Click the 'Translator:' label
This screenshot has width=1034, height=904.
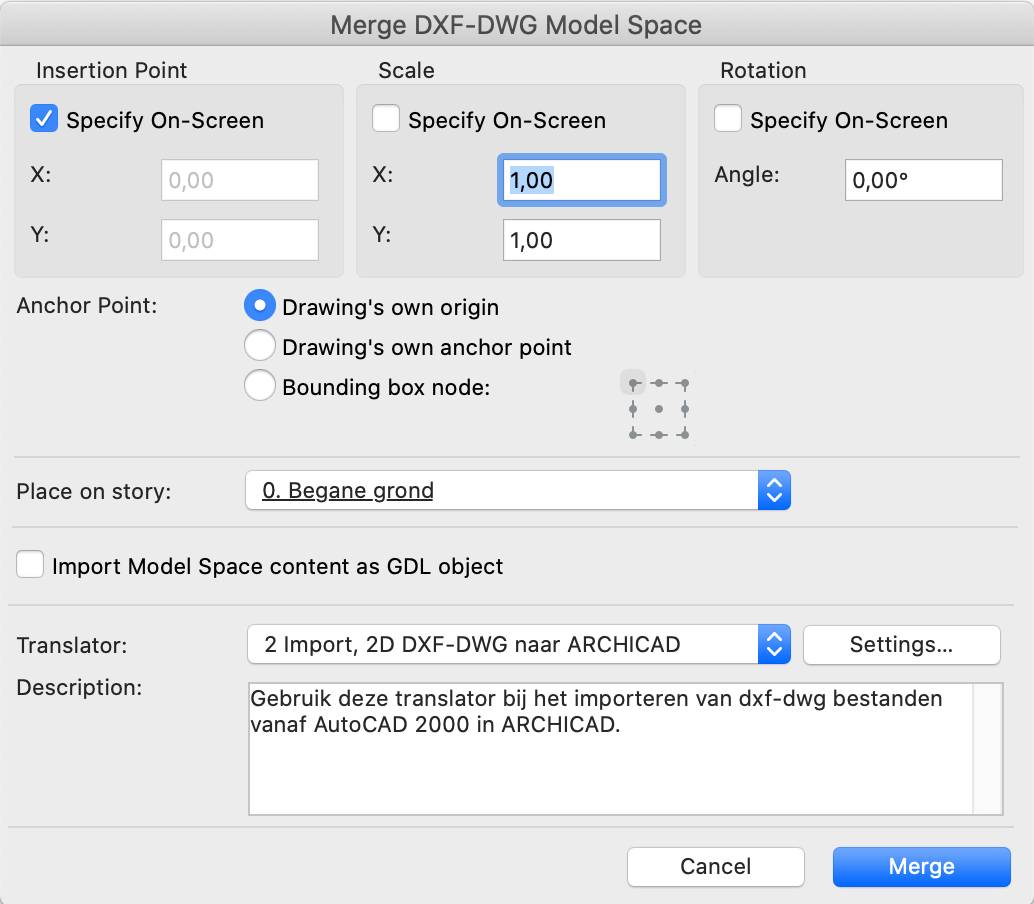[72, 645]
